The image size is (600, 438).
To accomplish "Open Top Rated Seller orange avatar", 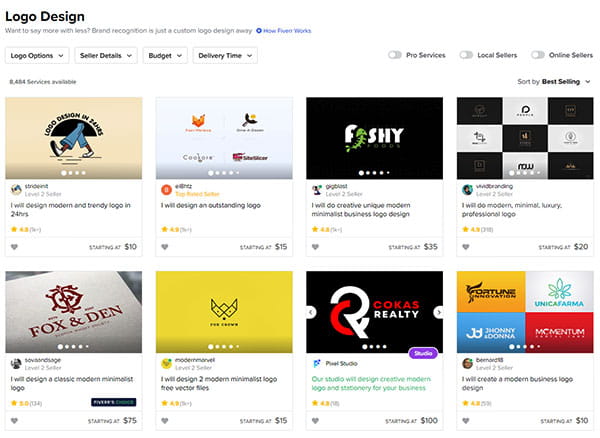I will (166, 189).
